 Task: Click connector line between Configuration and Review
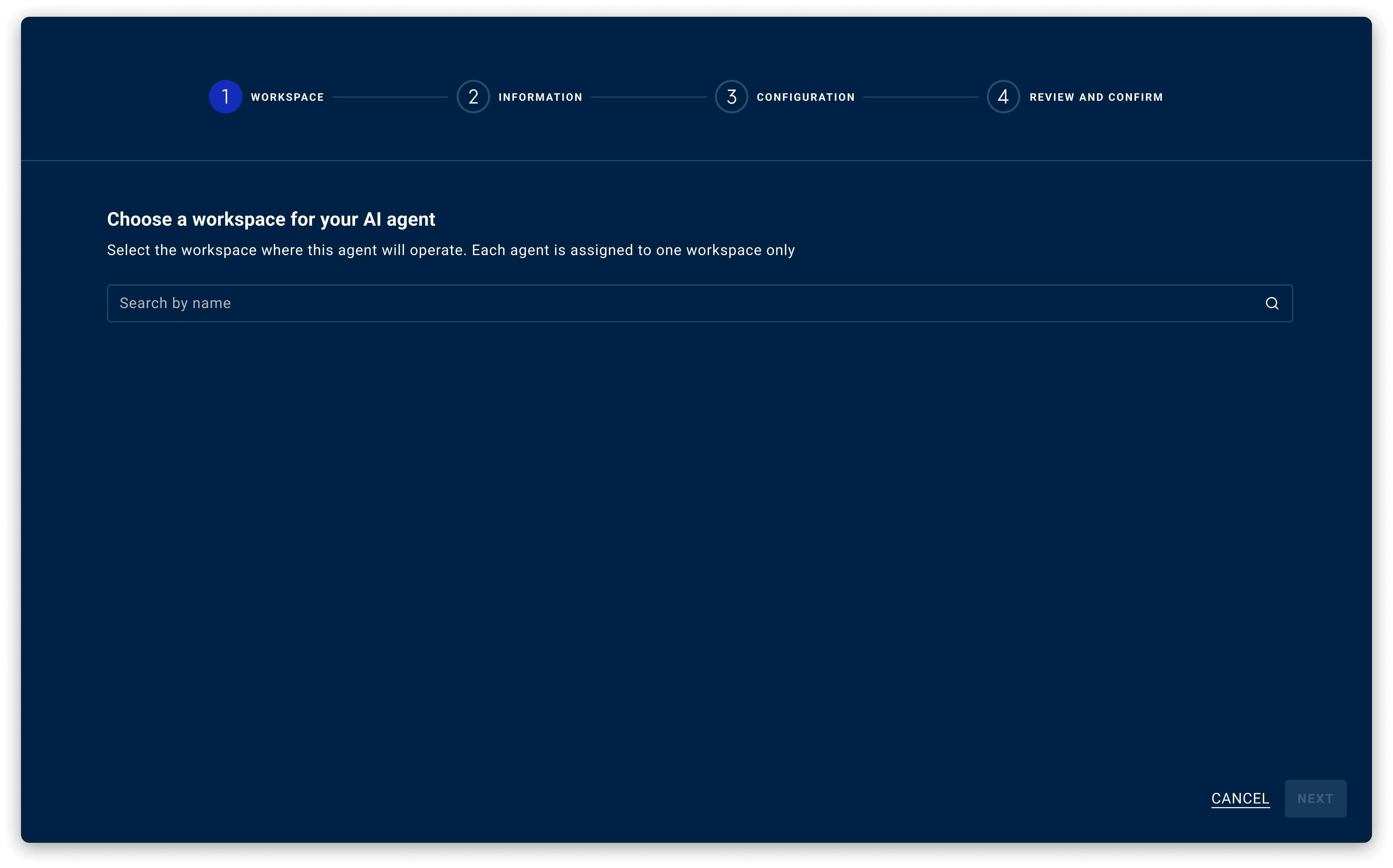[x=920, y=98]
